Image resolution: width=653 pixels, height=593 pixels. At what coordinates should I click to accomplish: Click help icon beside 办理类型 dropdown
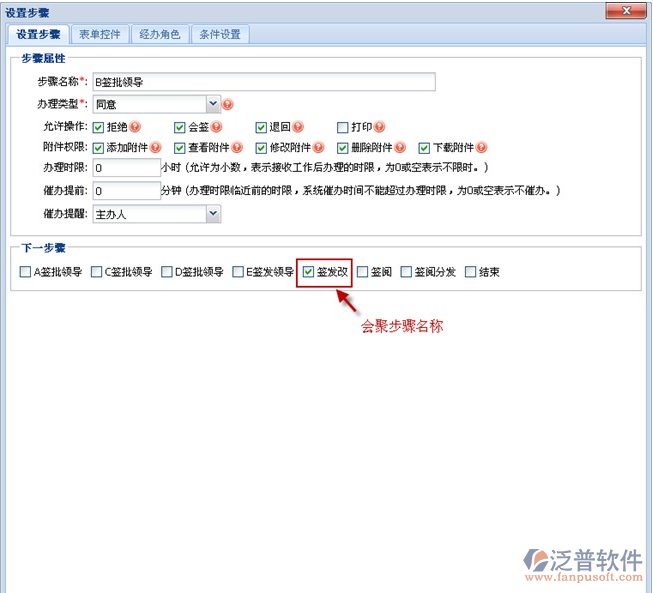tap(228, 104)
